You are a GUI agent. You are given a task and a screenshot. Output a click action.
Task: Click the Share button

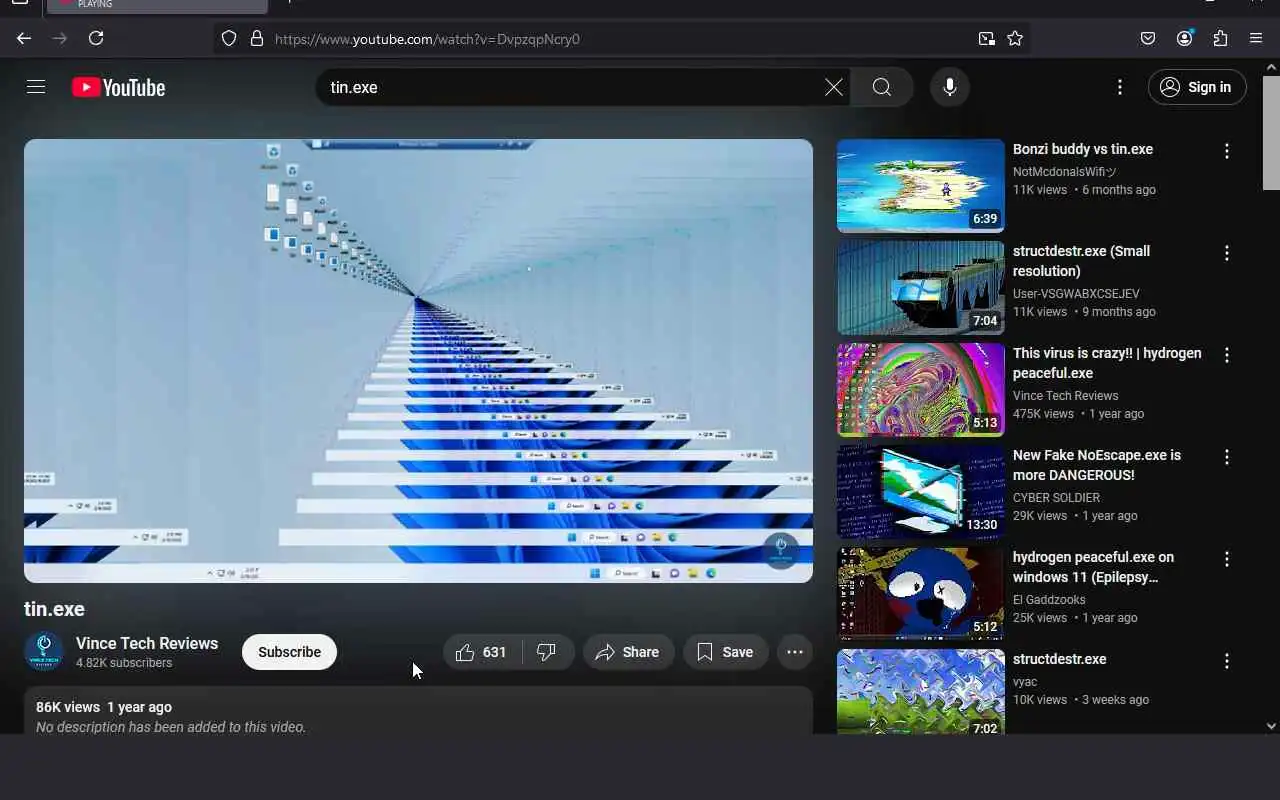[x=628, y=652]
